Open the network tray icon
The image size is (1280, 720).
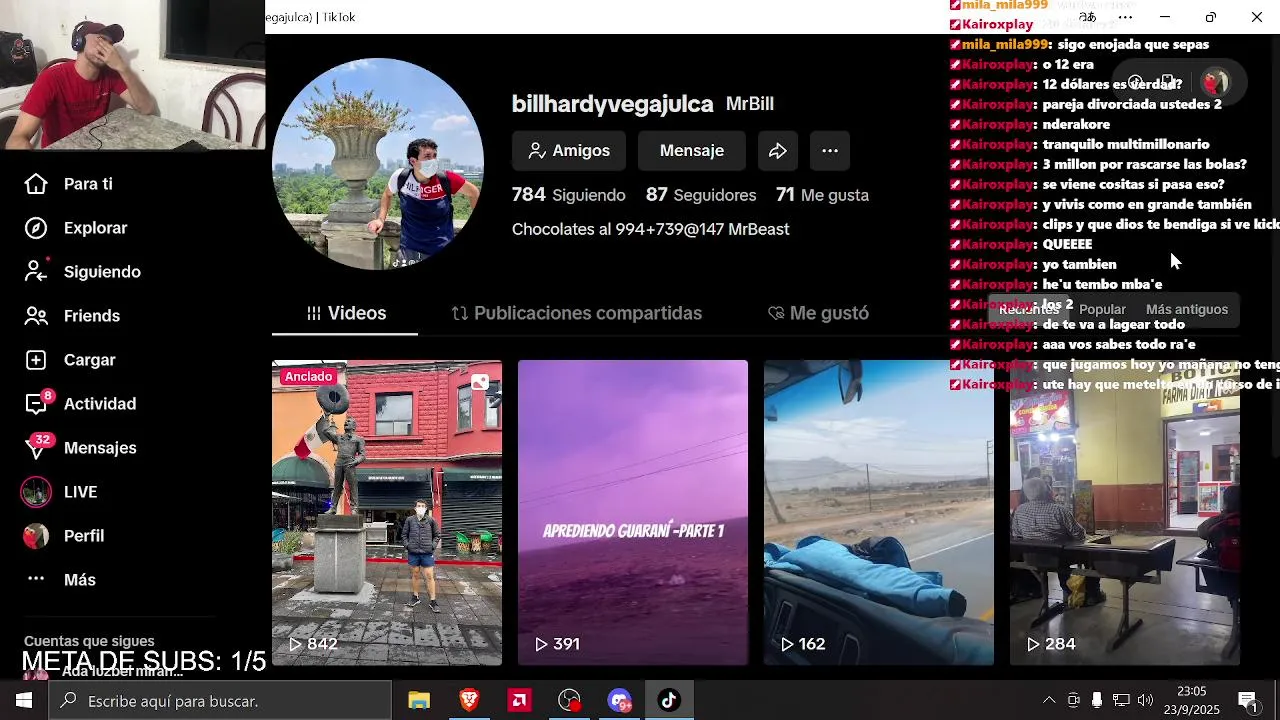[1121, 700]
